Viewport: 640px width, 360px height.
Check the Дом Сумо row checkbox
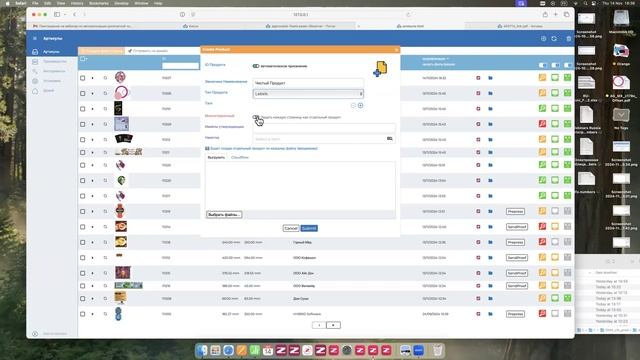point(83,299)
